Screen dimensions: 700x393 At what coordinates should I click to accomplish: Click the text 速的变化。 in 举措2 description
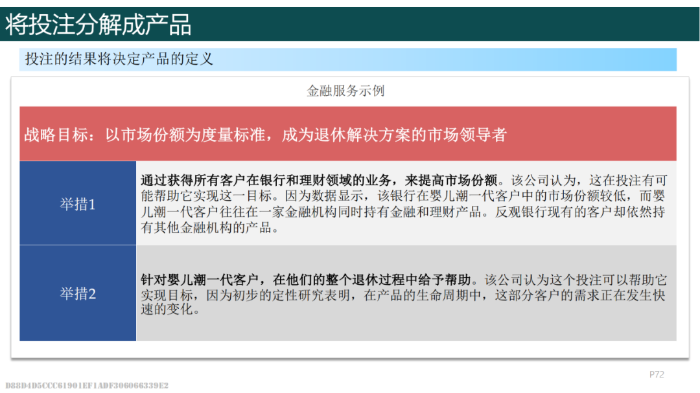(x=170, y=309)
